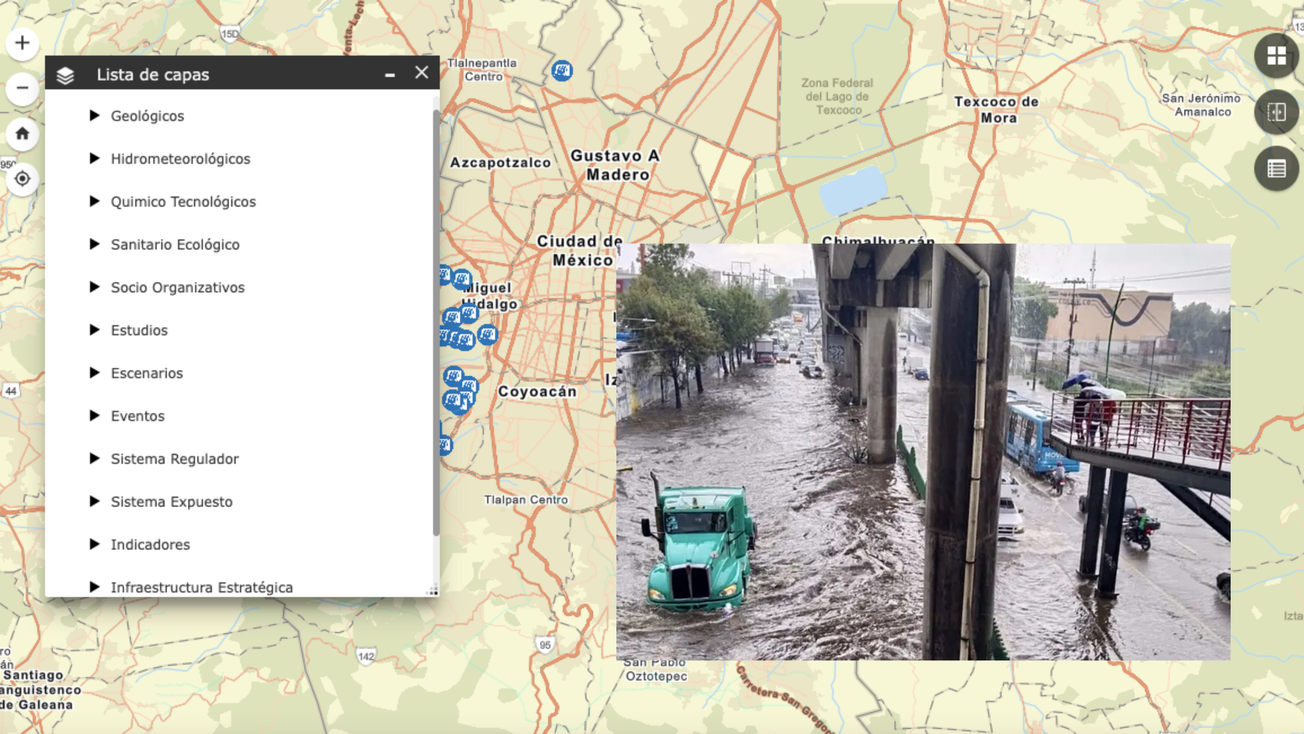Screen dimensions: 1304x734
Task: Open the legend list widget icon
Action: pos(1277,169)
